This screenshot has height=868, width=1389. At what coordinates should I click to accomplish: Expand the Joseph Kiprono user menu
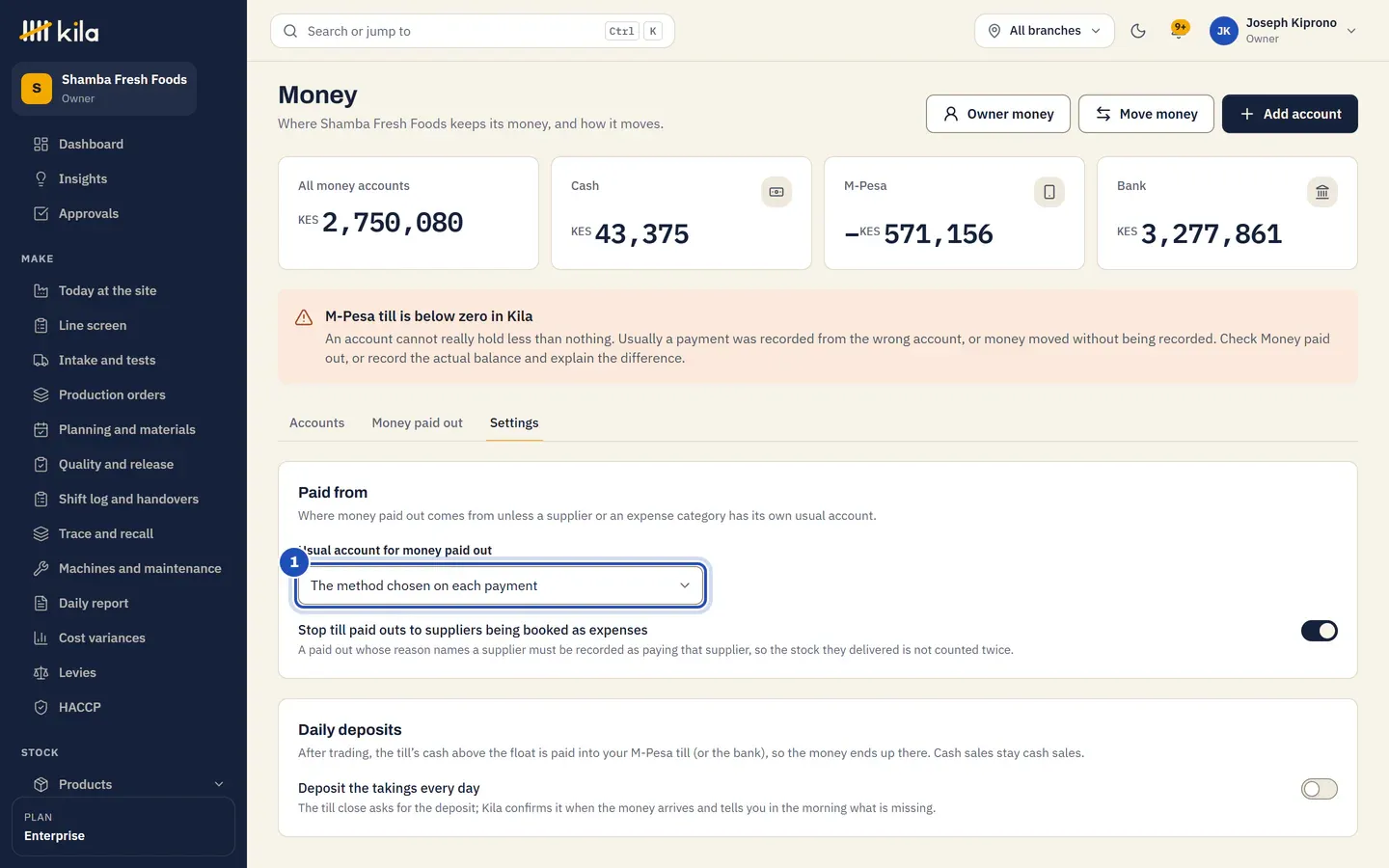click(1284, 31)
